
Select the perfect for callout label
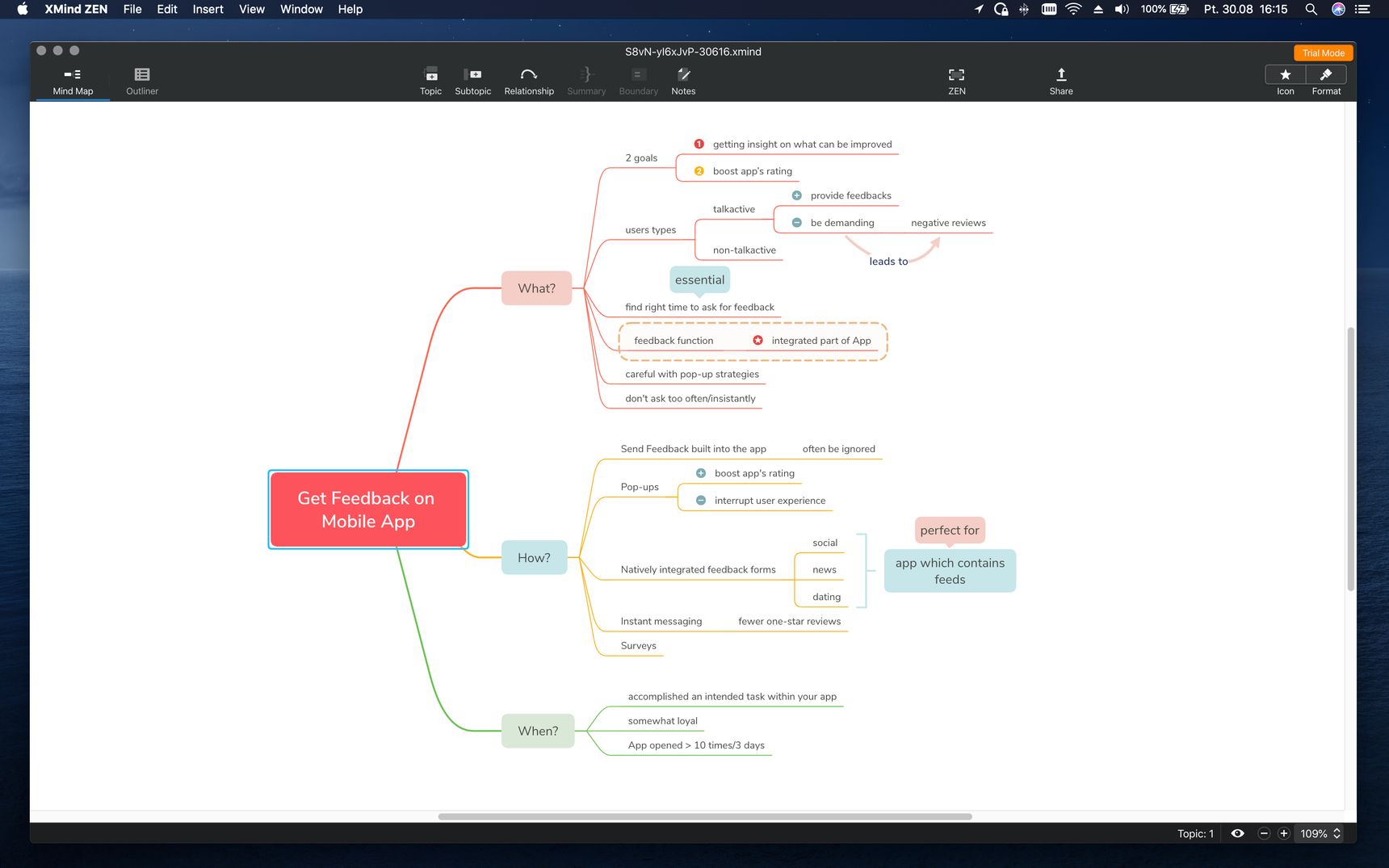coord(950,530)
